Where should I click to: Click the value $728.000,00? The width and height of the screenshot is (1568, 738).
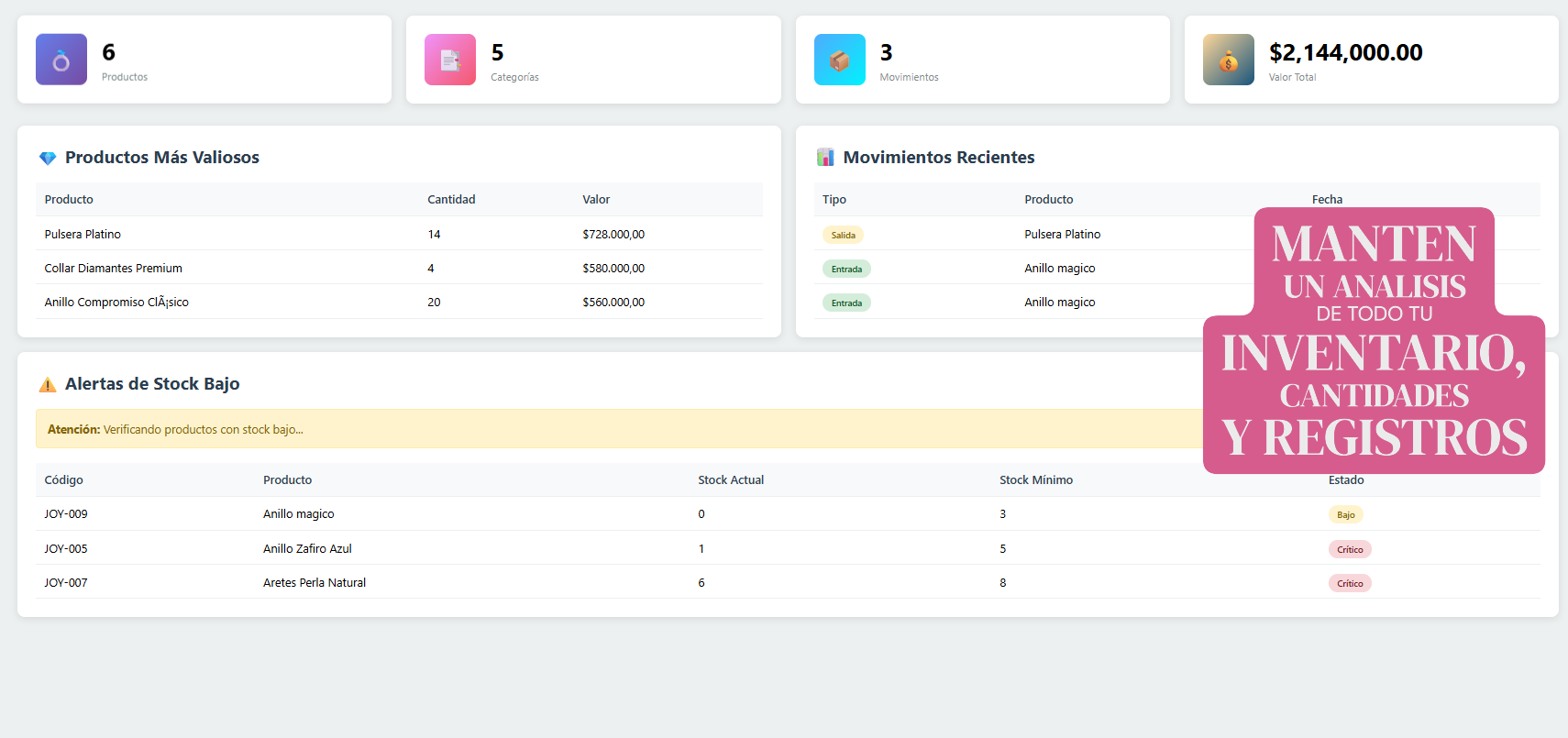(x=613, y=235)
